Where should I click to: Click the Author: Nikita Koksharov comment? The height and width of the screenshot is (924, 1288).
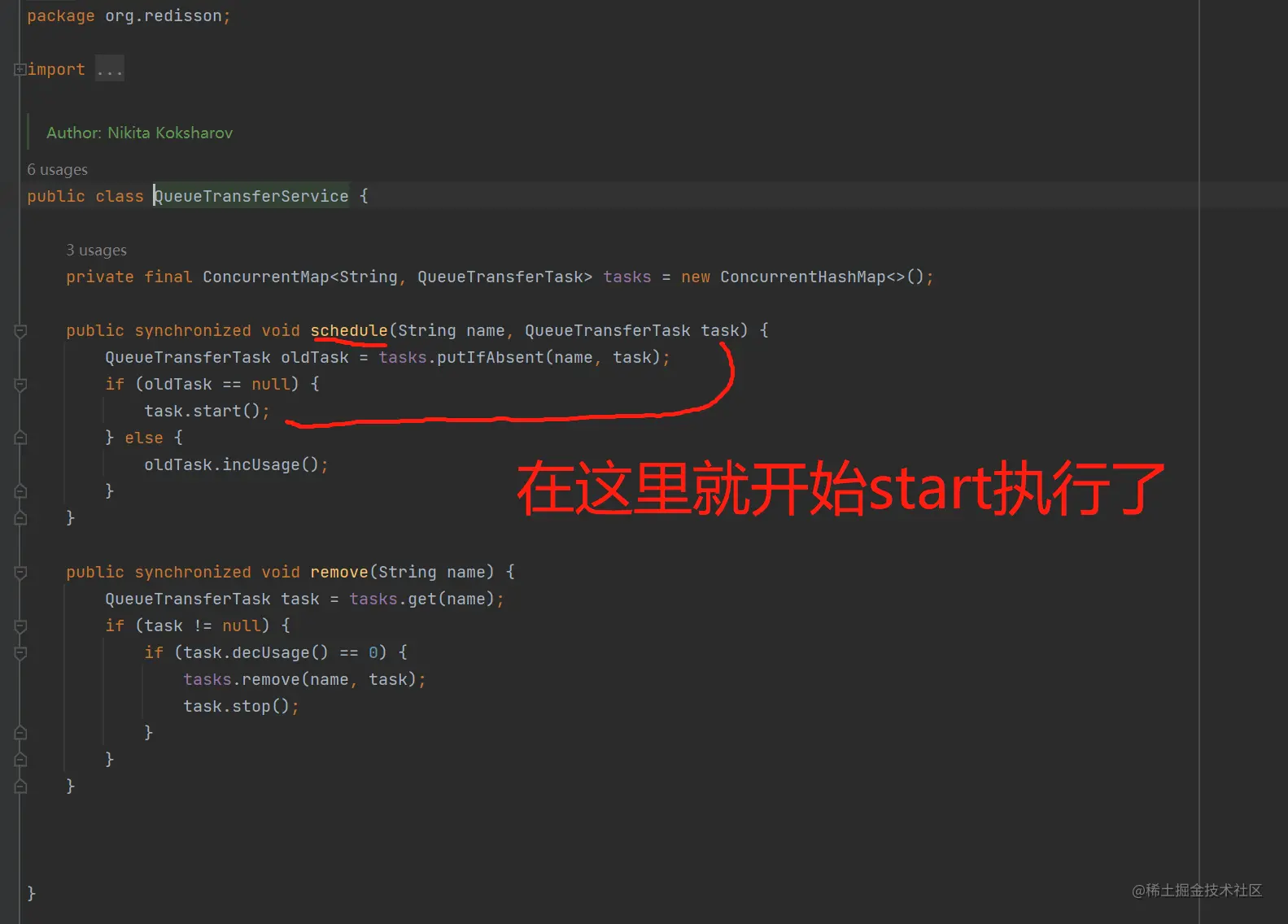coord(139,133)
